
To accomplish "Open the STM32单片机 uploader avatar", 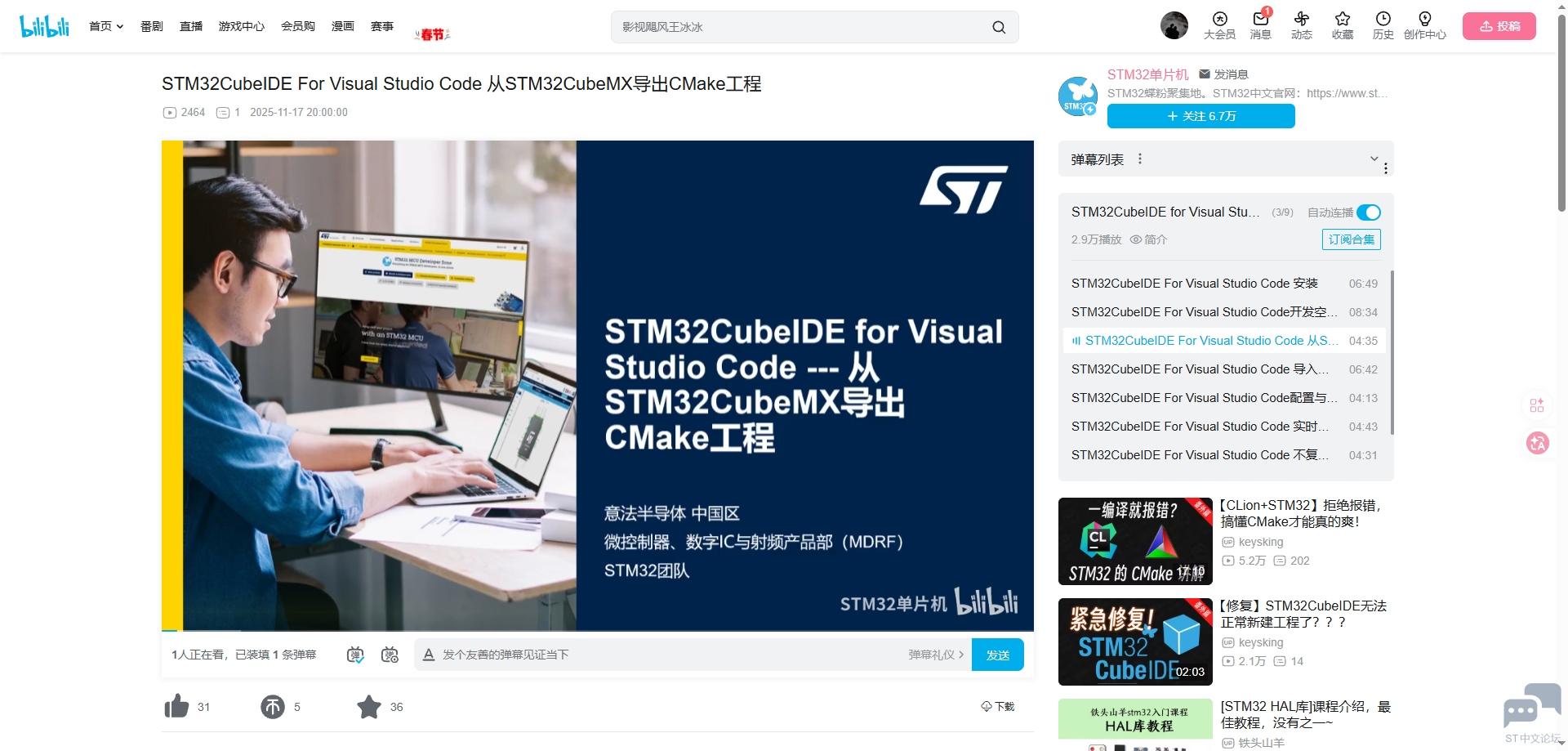I will click(1078, 96).
